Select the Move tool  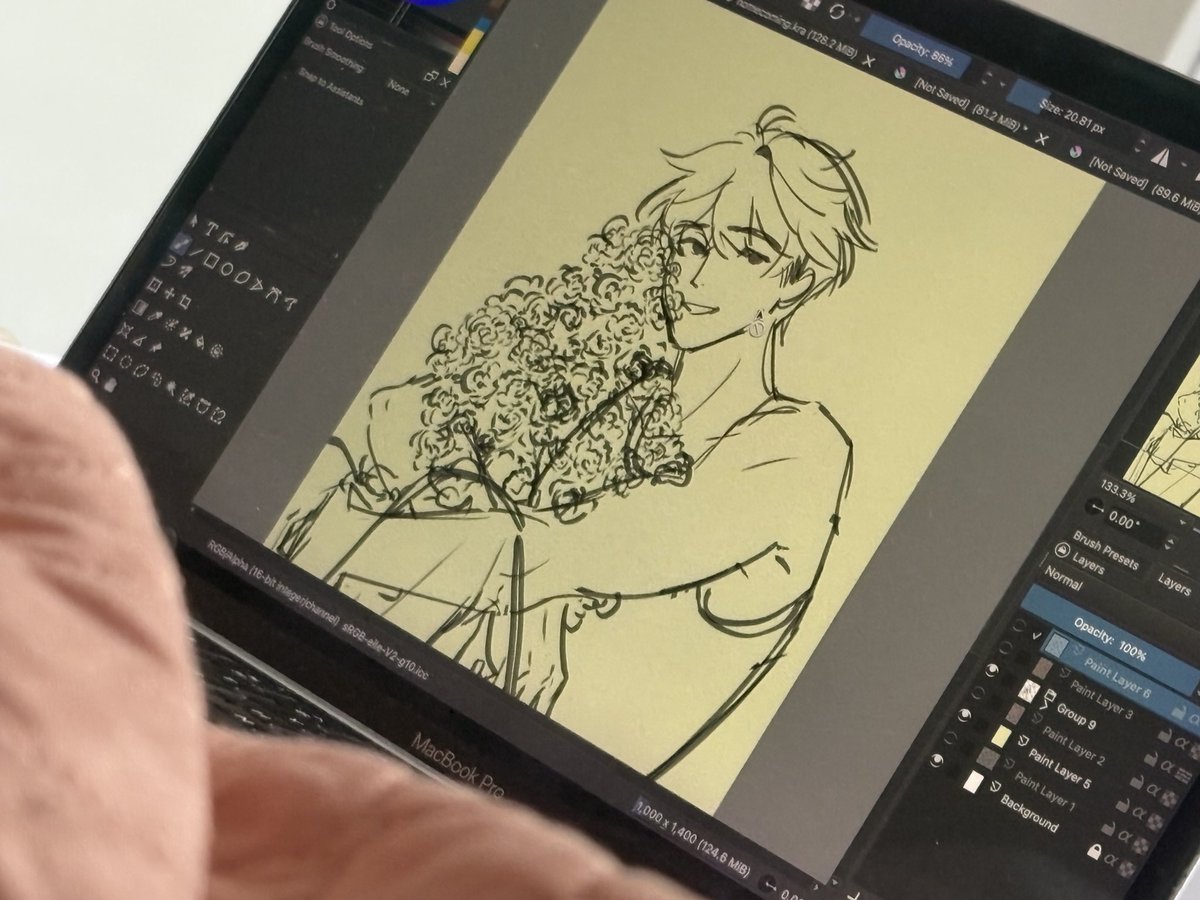pos(169,294)
